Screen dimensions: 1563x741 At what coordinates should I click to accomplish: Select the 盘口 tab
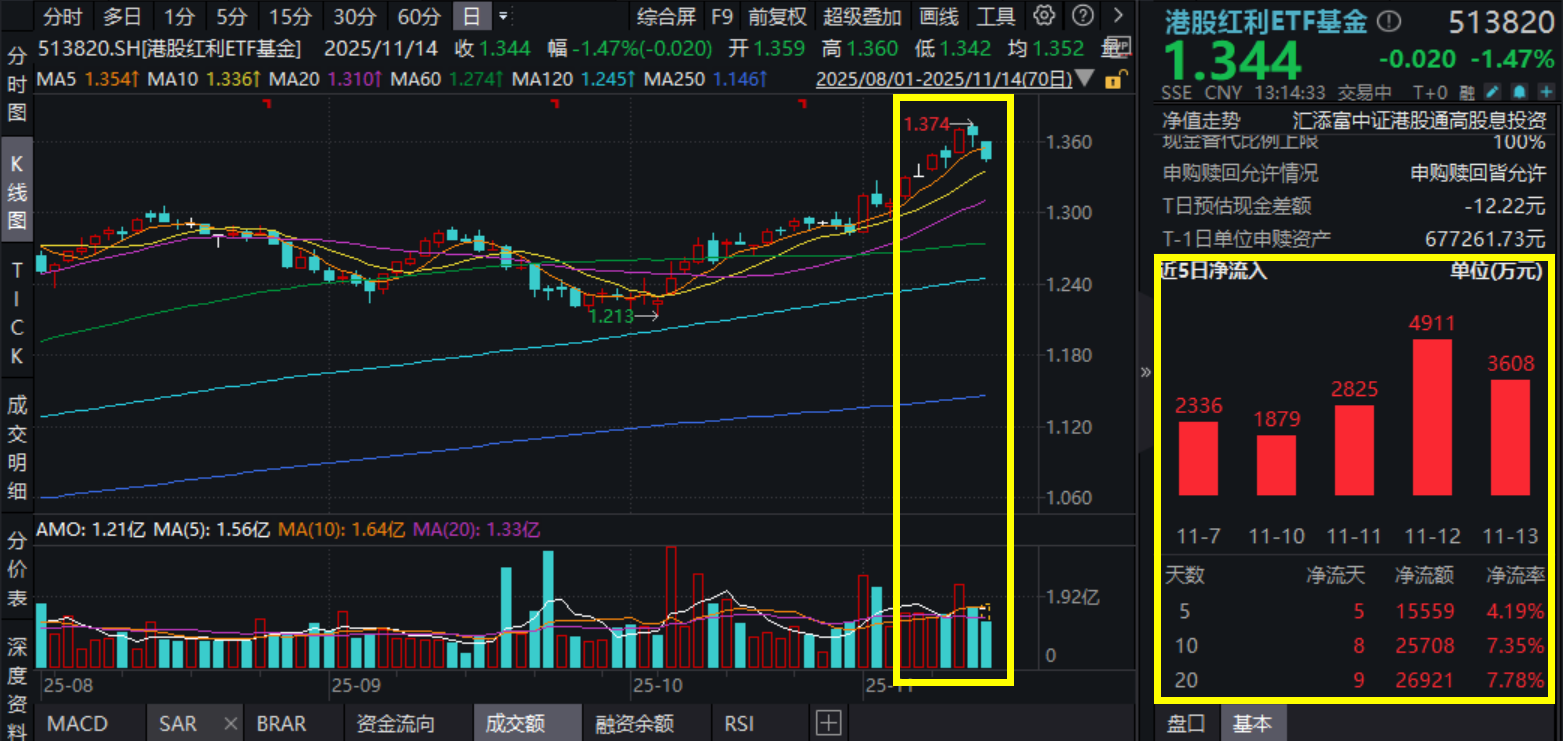point(1187,723)
